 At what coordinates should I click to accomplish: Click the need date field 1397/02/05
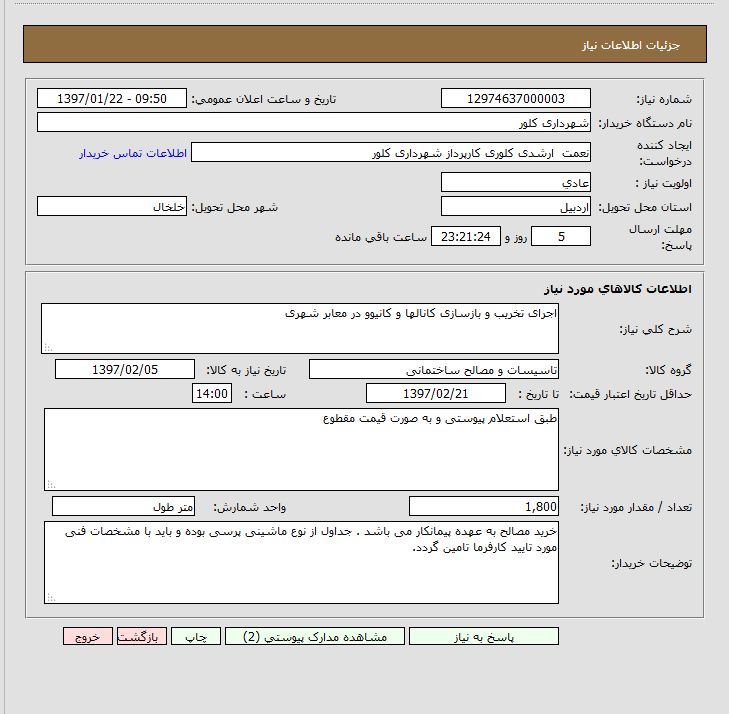point(125,369)
